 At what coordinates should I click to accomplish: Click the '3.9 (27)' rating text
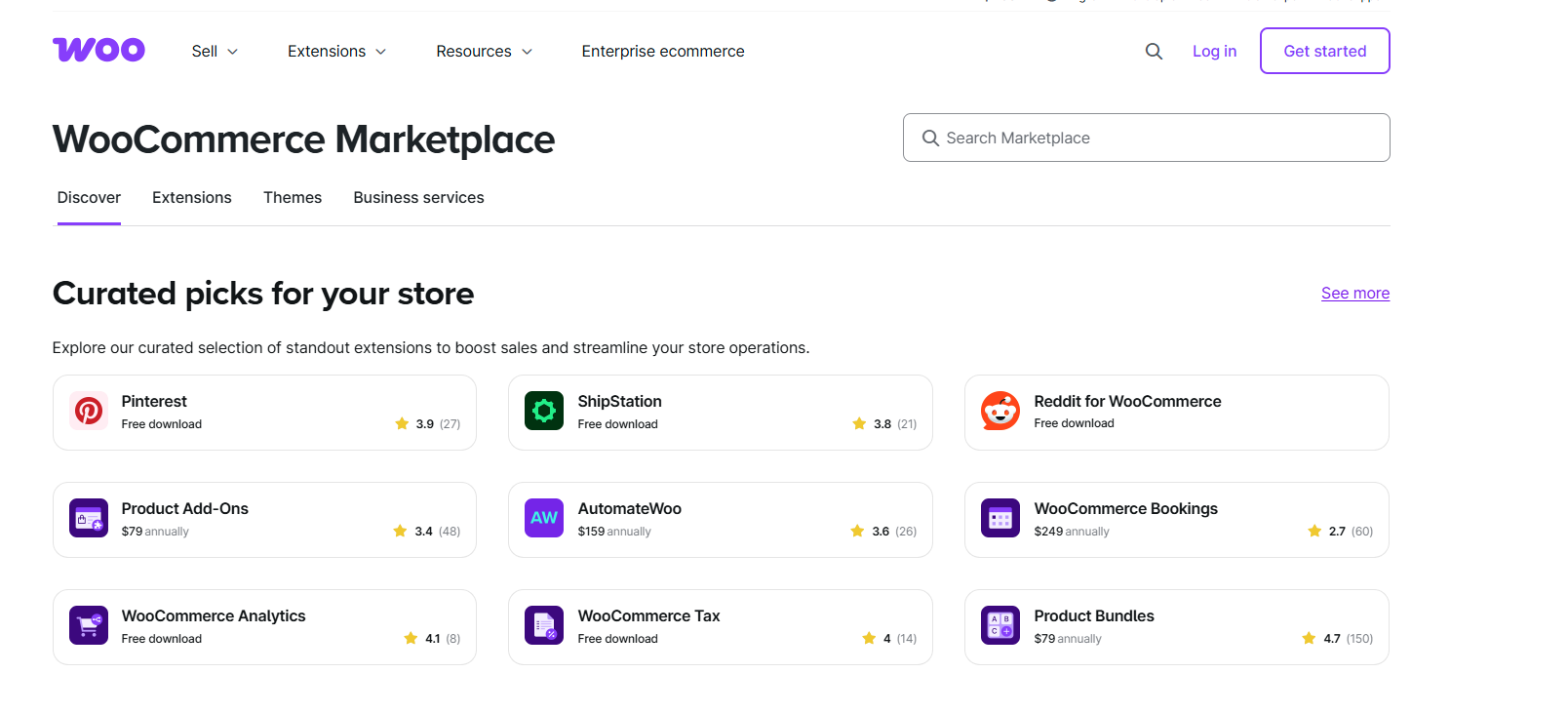[438, 424]
